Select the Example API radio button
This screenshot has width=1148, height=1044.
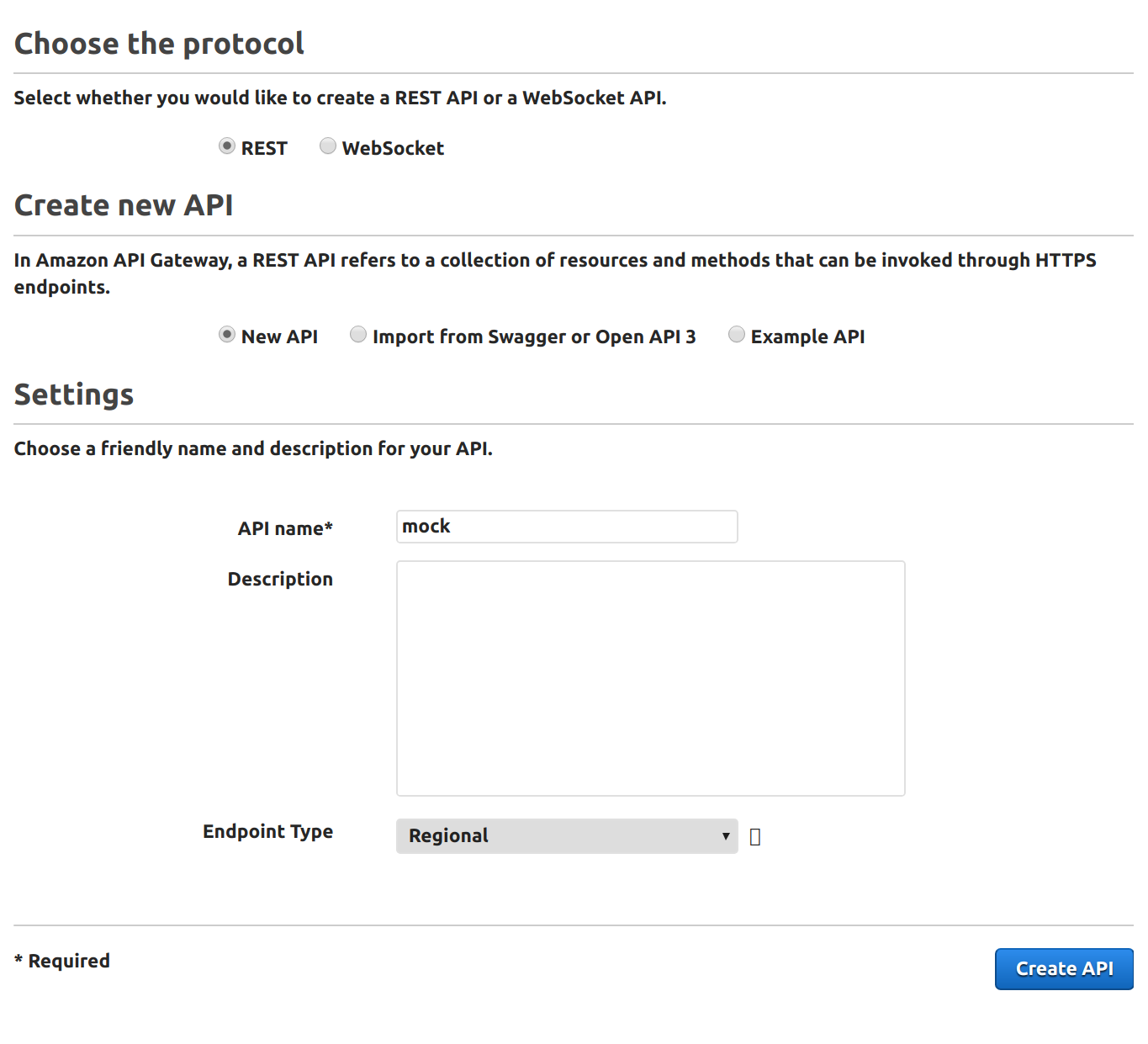(x=737, y=335)
